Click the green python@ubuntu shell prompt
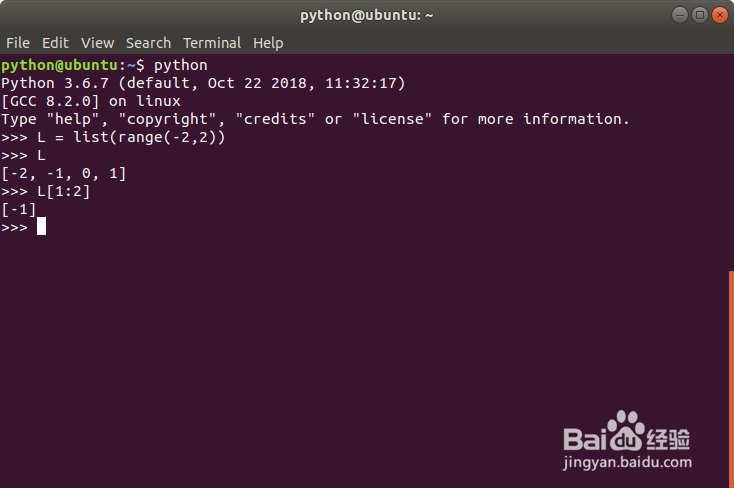This screenshot has width=734, height=488. tap(63, 65)
